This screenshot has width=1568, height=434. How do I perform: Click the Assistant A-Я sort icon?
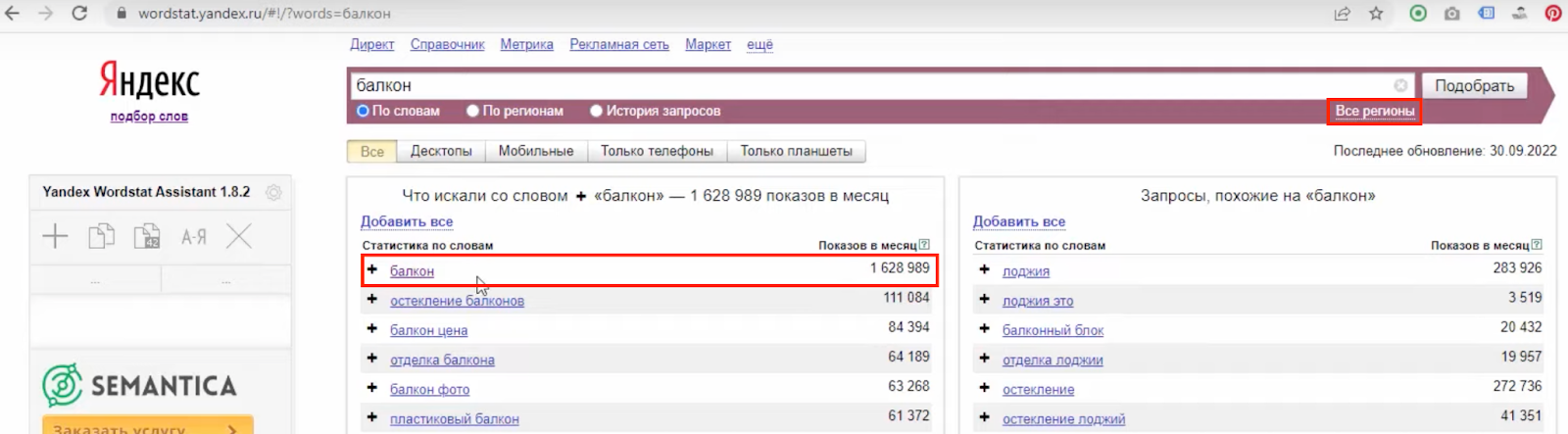(x=193, y=237)
